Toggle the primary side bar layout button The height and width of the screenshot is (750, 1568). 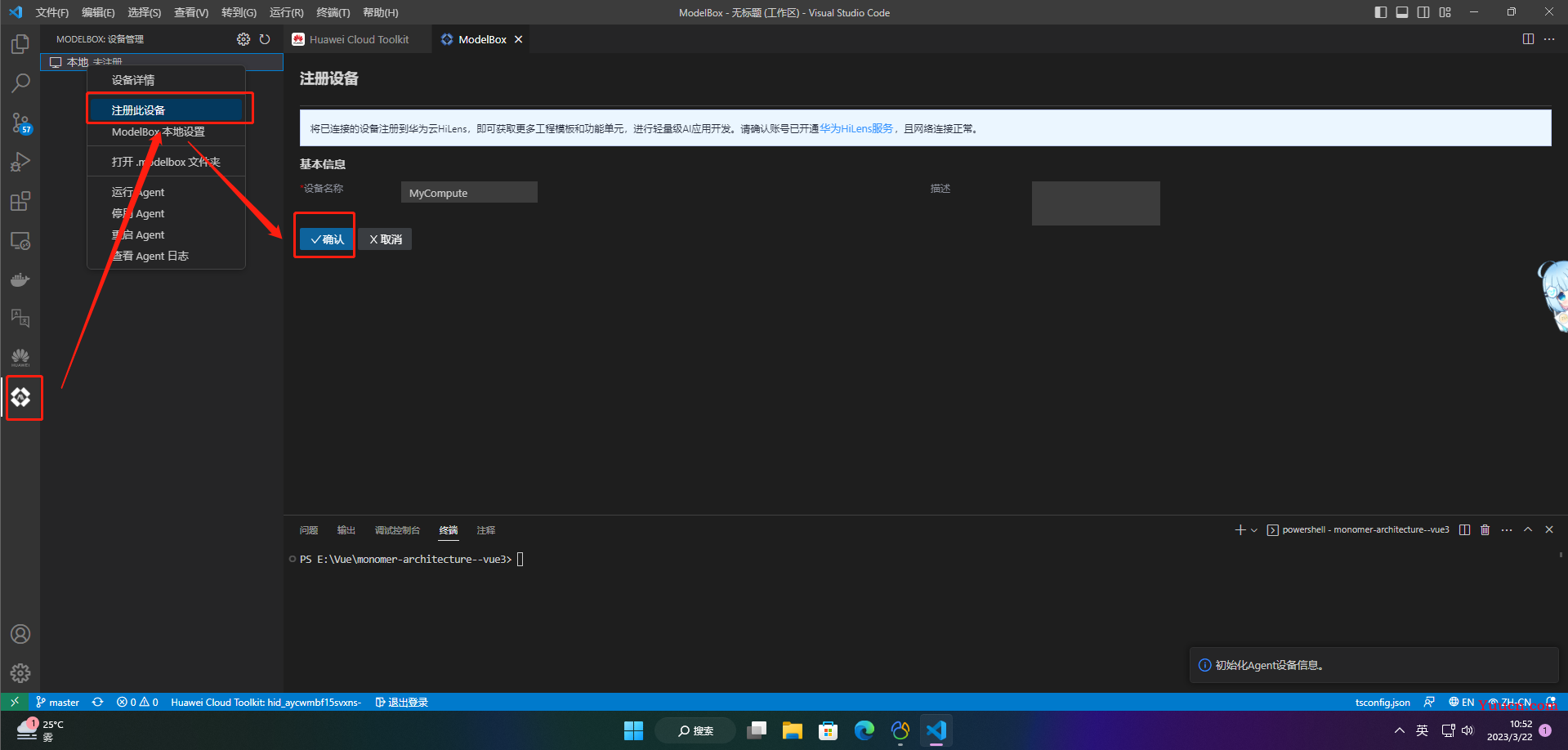pyautogui.click(x=1381, y=12)
